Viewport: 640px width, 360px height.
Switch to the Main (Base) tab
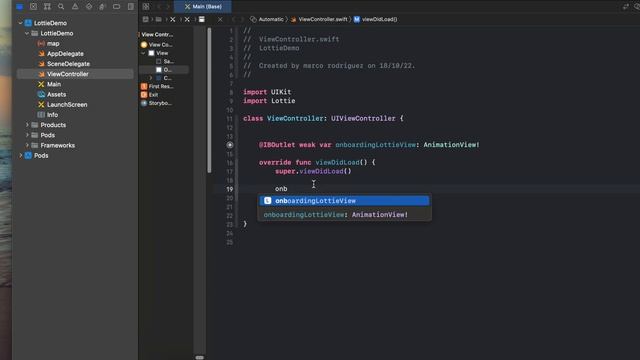pos(203,7)
